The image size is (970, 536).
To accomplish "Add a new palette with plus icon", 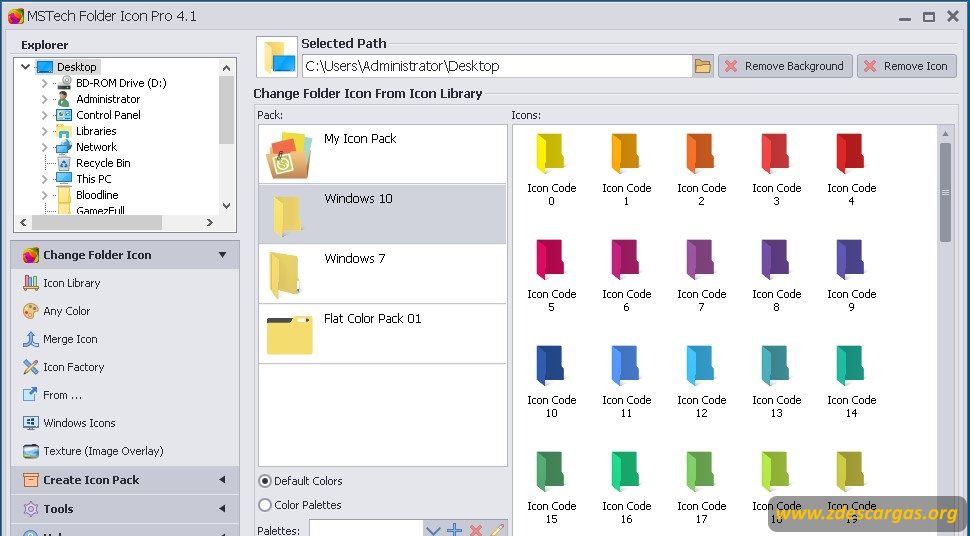I will 455,530.
